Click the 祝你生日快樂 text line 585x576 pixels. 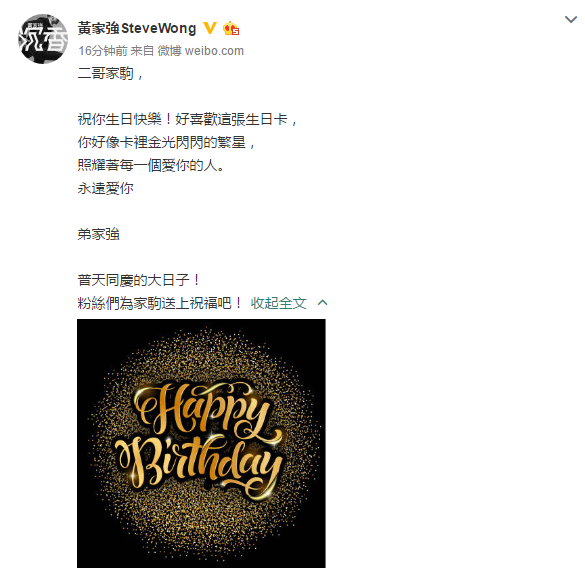[187, 119]
